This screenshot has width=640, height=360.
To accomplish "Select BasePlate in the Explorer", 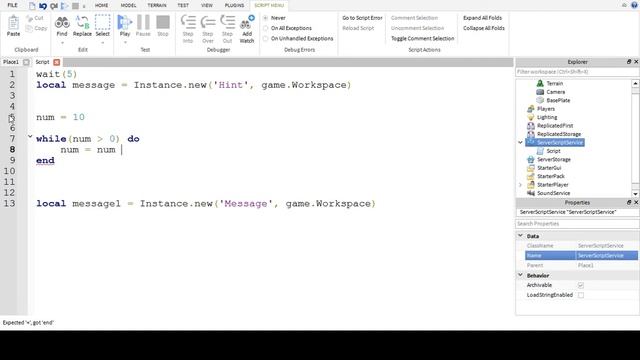I will coord(558,100).
